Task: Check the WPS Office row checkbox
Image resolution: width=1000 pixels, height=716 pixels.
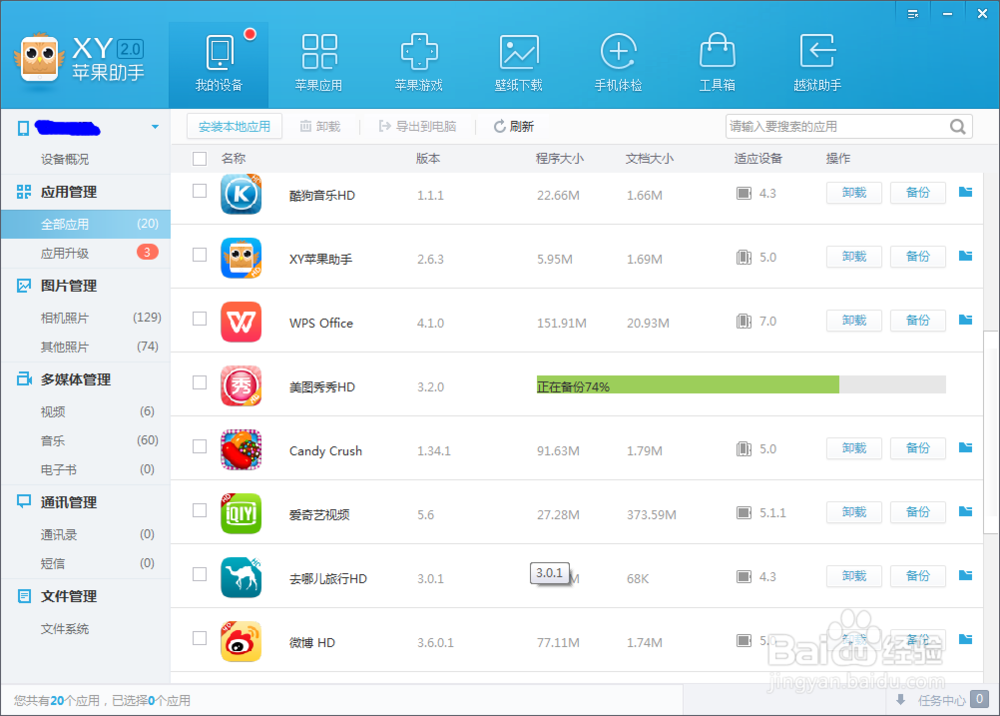Action: [x=200, y=318]
